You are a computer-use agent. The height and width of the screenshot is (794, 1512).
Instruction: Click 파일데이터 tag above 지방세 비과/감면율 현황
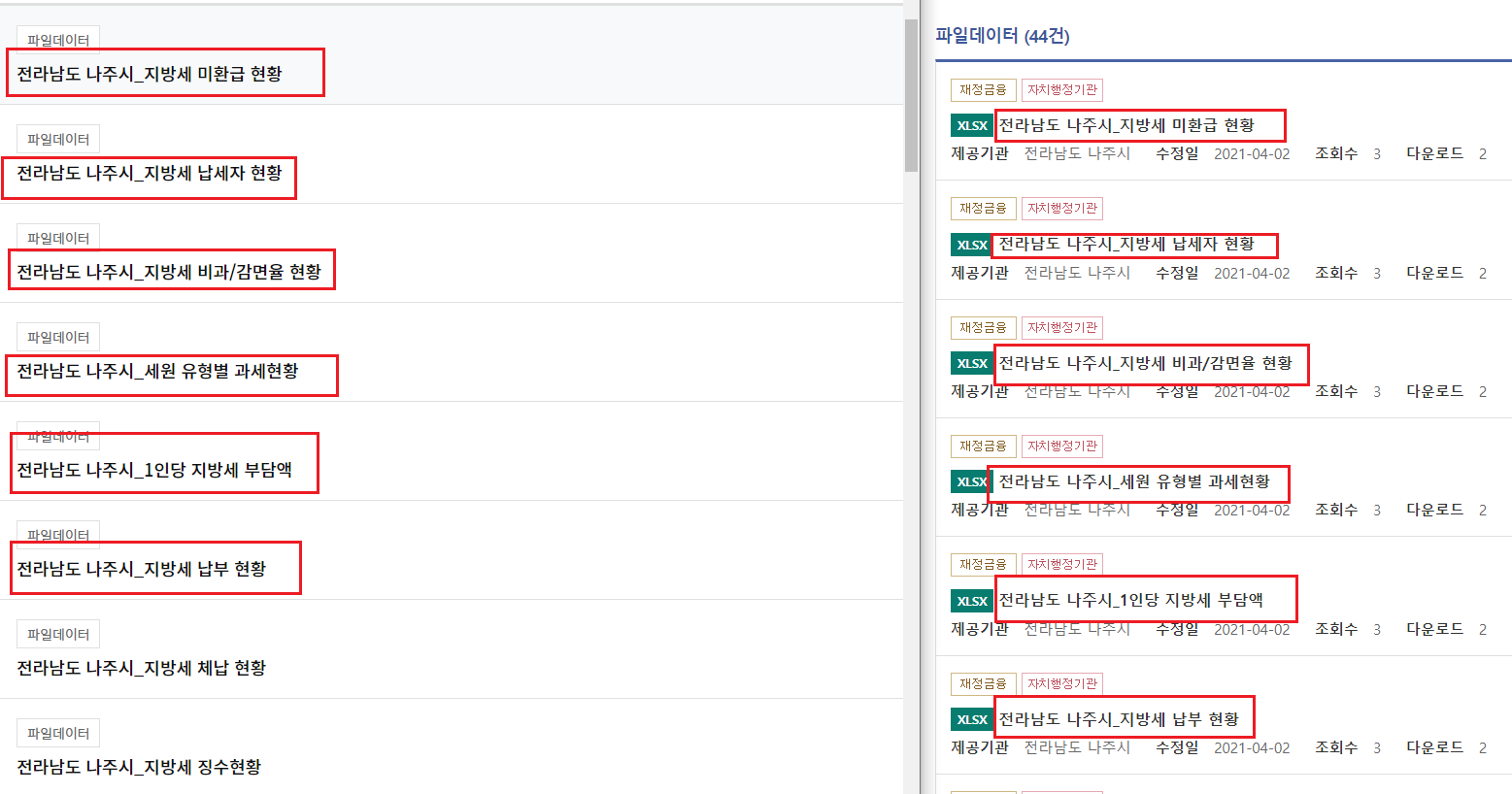coord(58,238)
